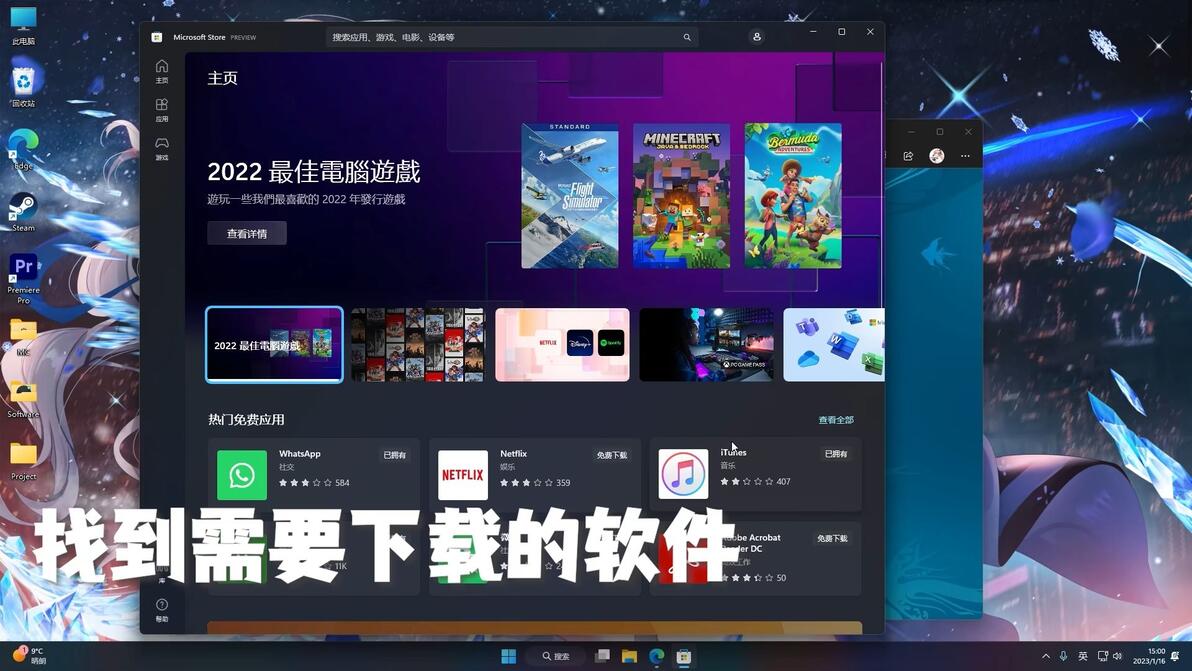1192x671 pixels.
Task: Click the magnifier search icon in Store
Action: (686, 37)
